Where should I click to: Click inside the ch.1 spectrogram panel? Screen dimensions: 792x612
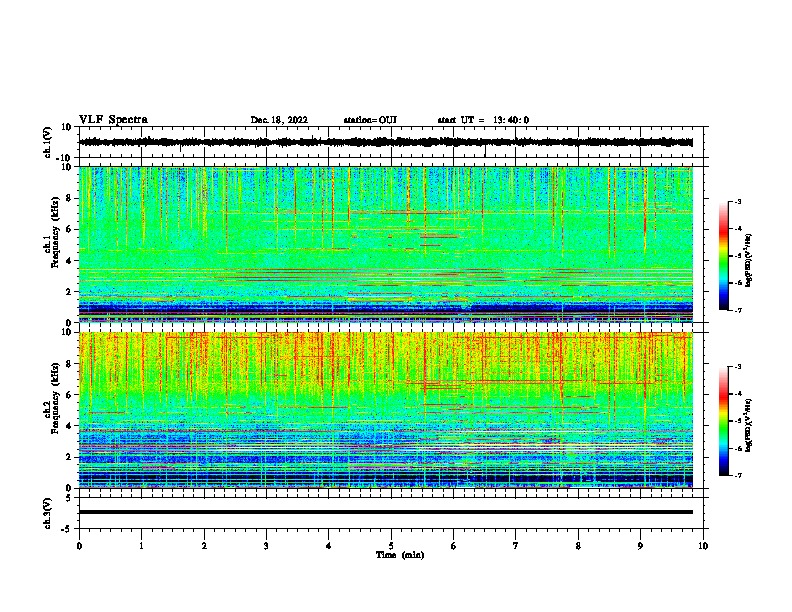click(x=386, y=244)
